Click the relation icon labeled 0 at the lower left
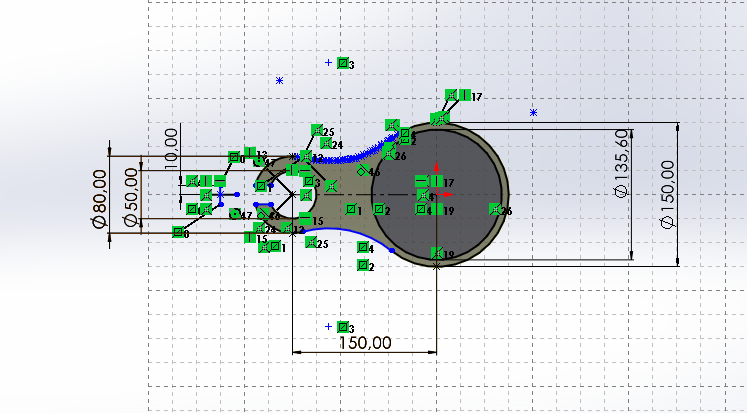The height and width of the screenshot is (413, 747). (x=178, y=233)
